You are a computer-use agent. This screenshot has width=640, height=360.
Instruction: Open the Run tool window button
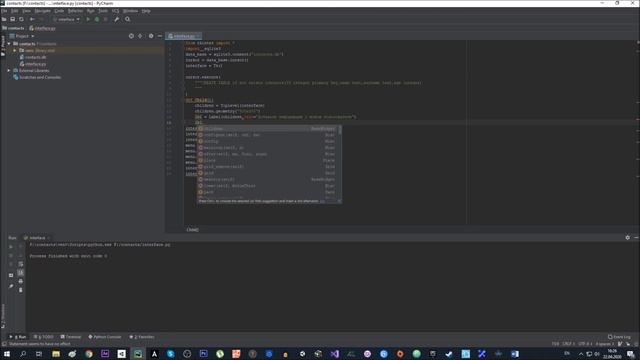click(18, 337)
